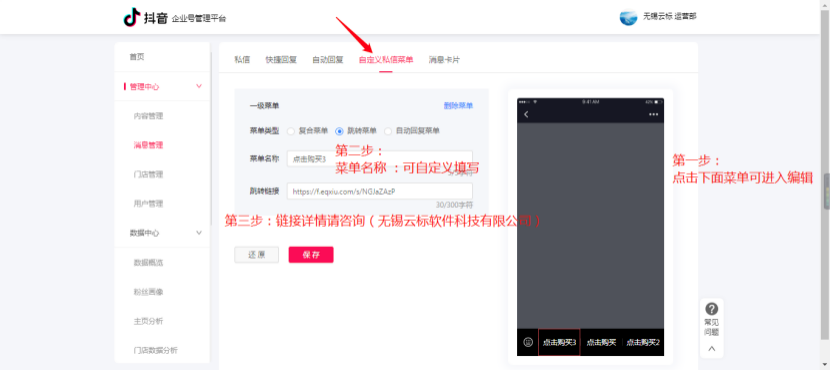
Task: Select 点击购买2 menu in phone preview
Action: click(x=643, y=342)
